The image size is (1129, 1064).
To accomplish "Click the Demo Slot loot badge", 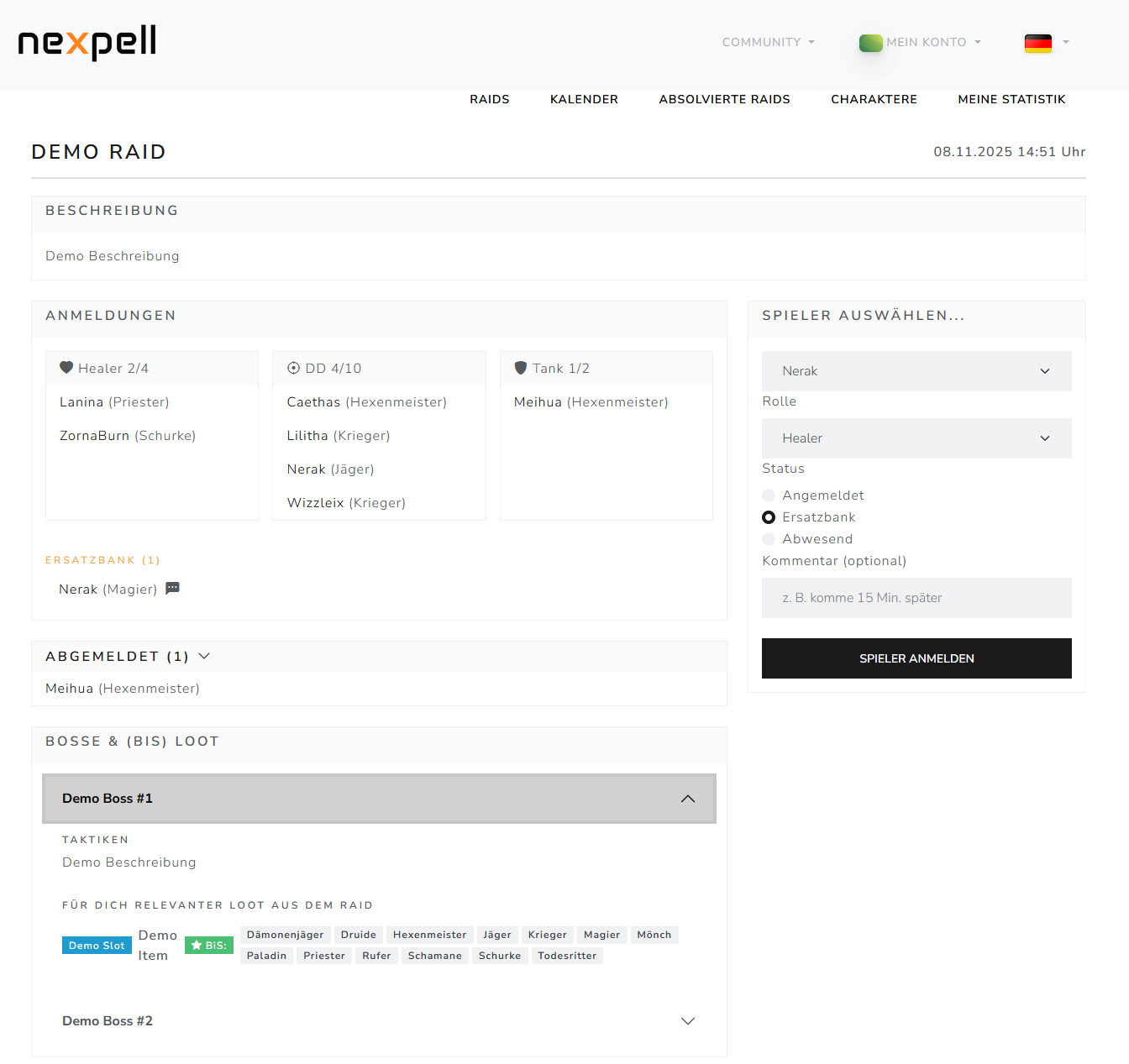I will tap(96, 945).
